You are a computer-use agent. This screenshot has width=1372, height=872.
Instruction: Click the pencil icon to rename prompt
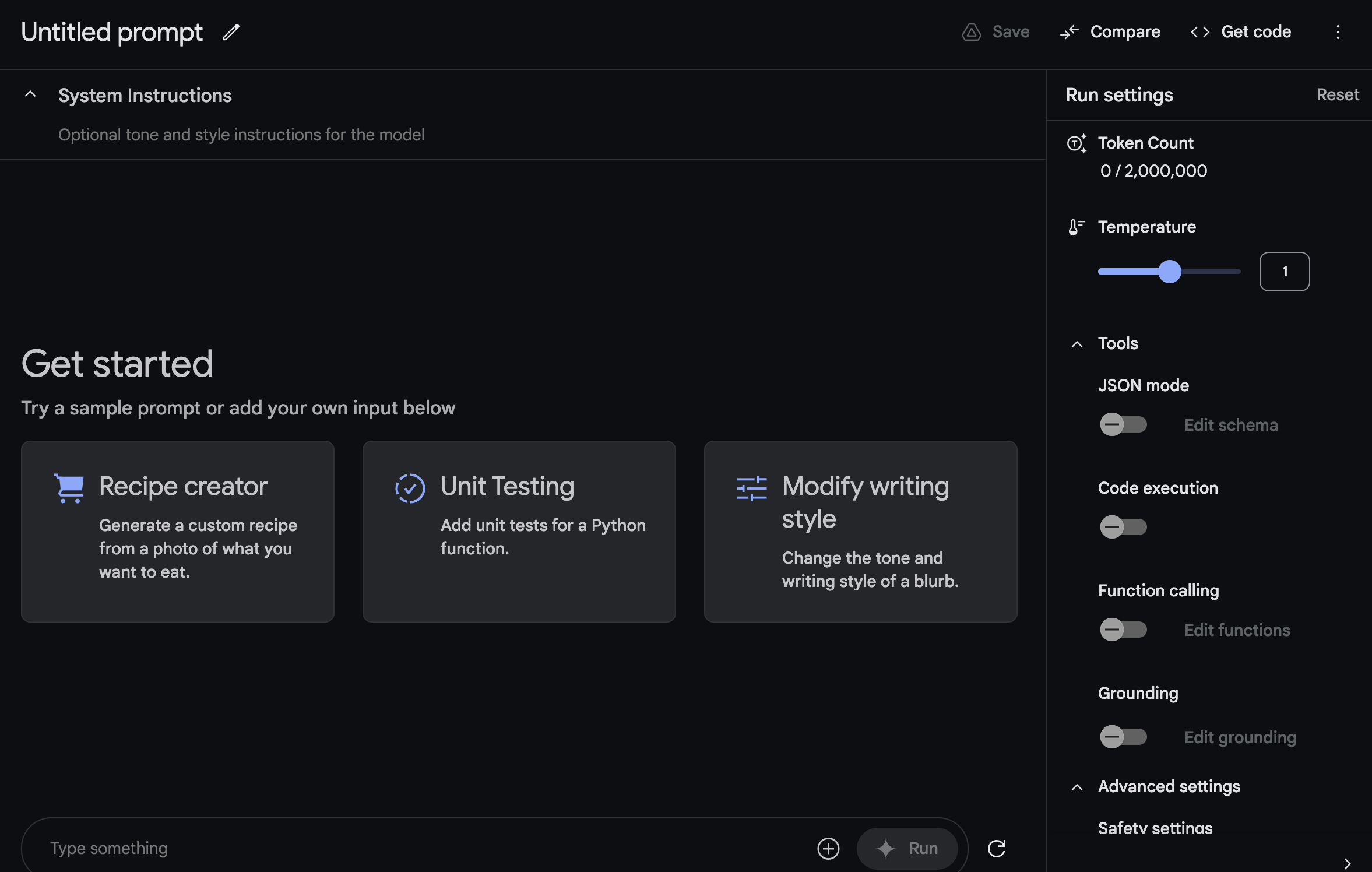point(231,32)
